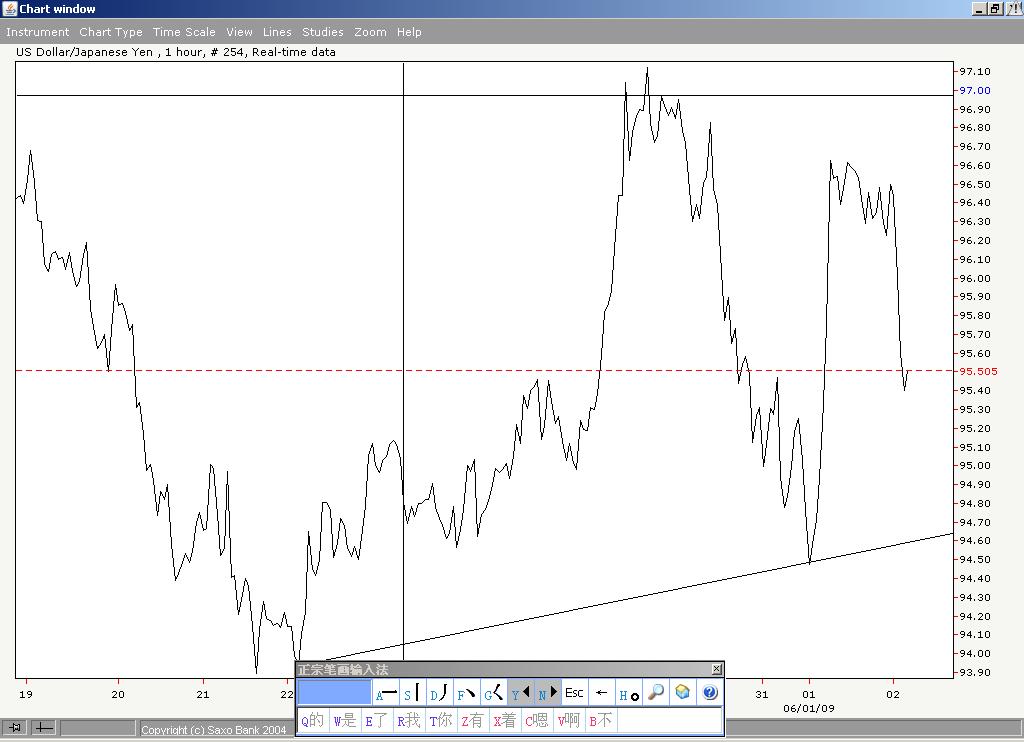Click the turning stroke key G
The width and height of the screenshot is (1024, 742).
(494, 693)
